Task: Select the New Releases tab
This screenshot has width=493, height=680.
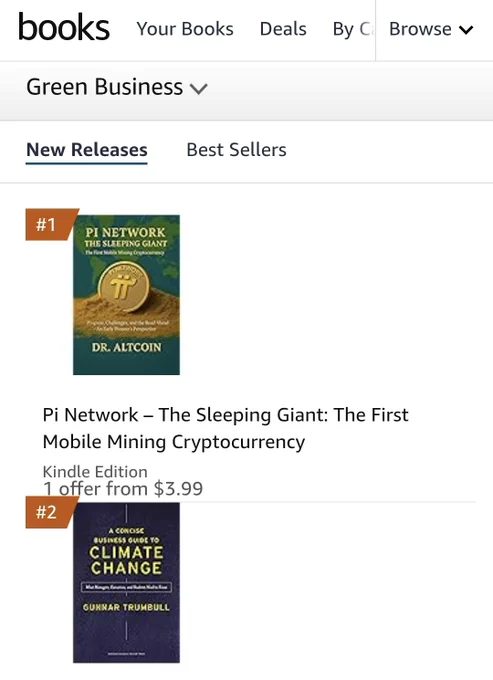Action: (x=87, y=150)
